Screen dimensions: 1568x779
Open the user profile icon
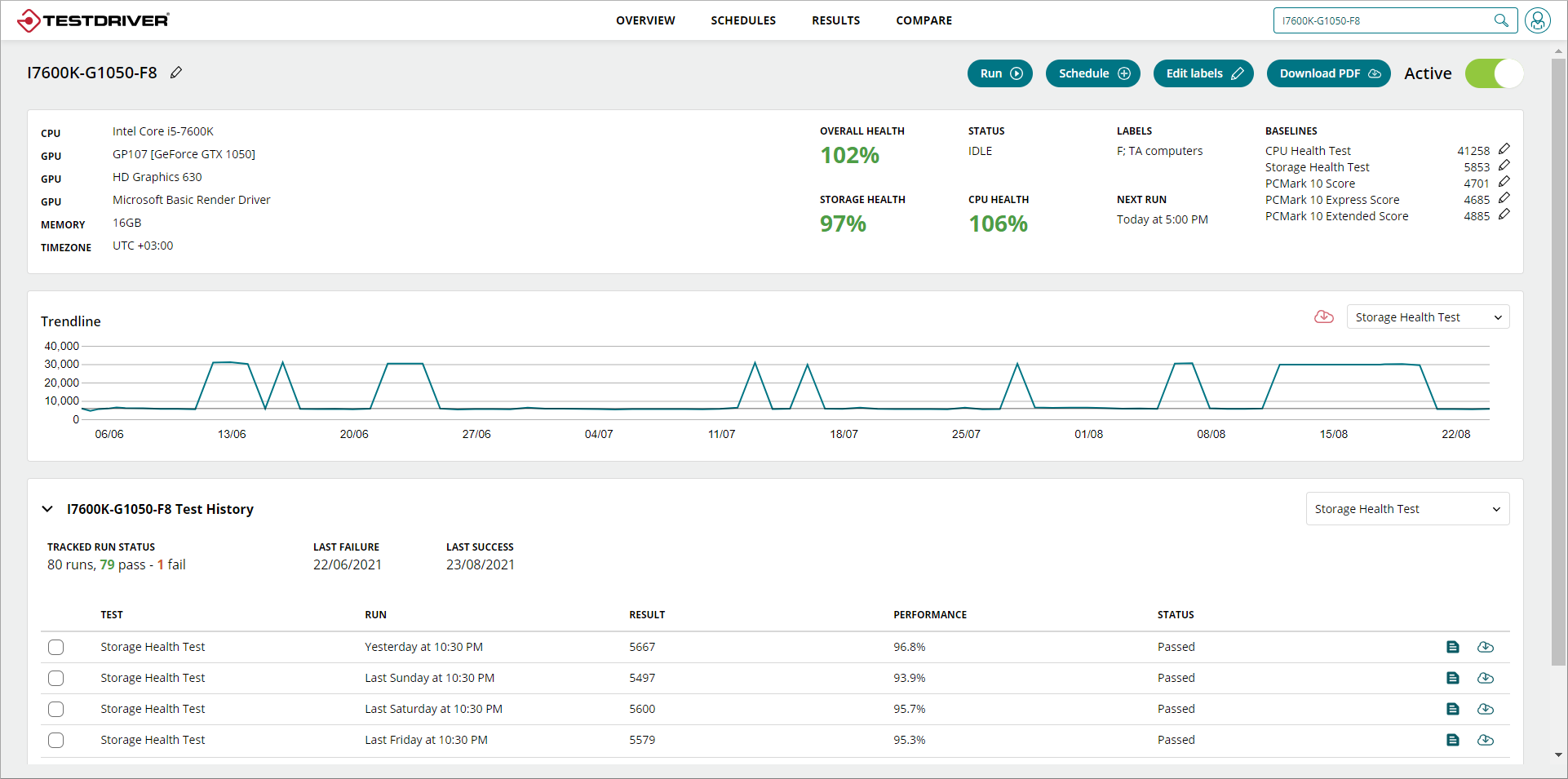pyautogui.click(x=1537, y=20)
